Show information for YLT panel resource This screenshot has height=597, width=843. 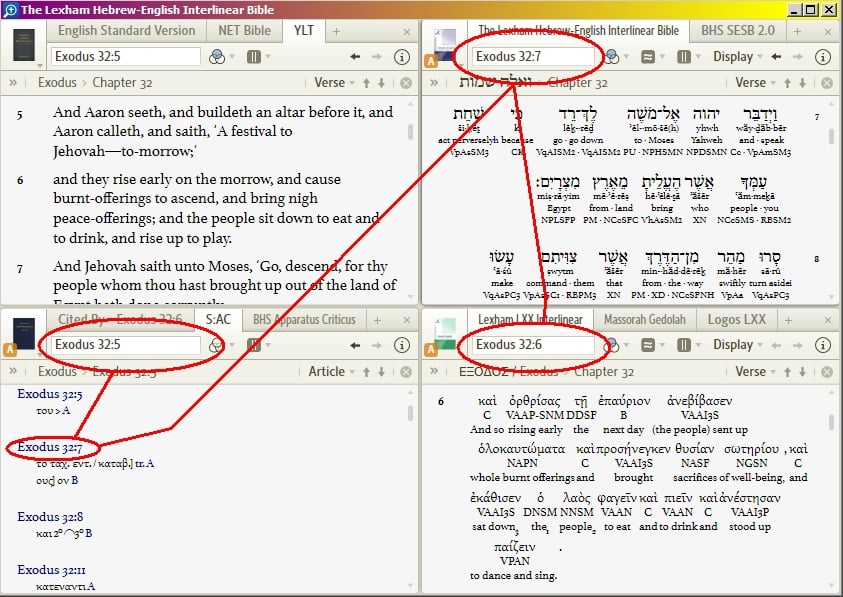click(x=402, y=56)
